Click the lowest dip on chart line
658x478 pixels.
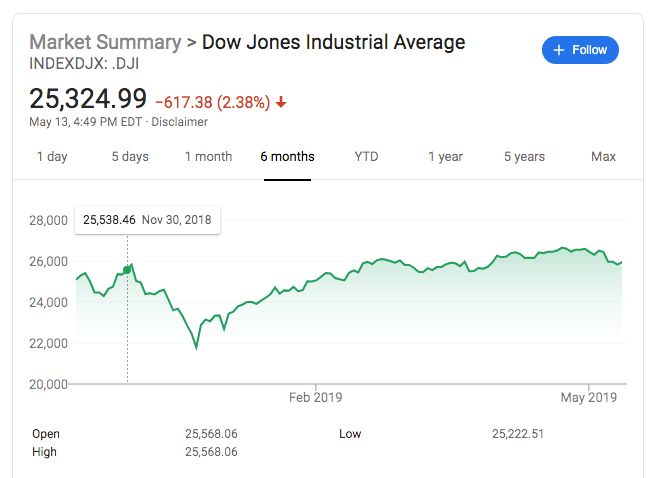coord(196,347)
